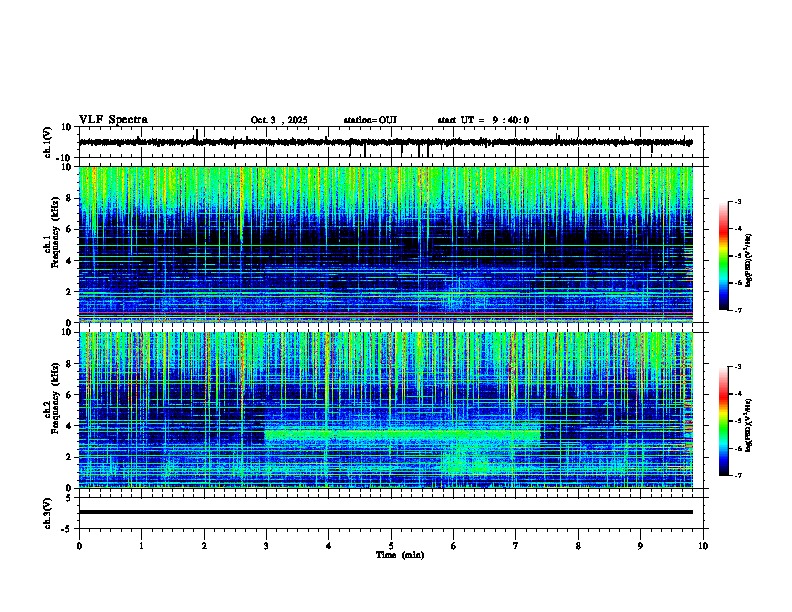Click the "VLF Spectra" plot title

pos(113,120)
